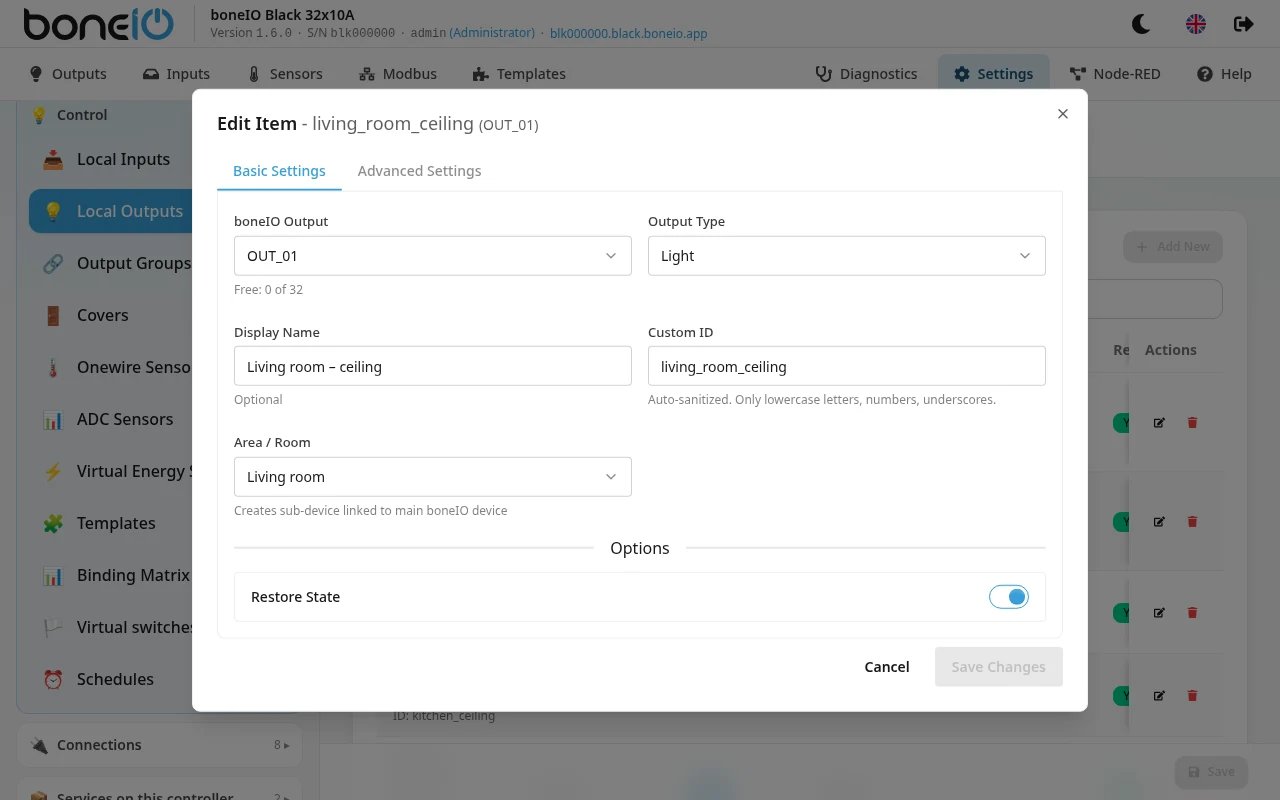The width and height of the screenshot is (1280, 800).
Task: Click the Local Outputs bulb icon in sidebar
Action: (x=53, y=211)
